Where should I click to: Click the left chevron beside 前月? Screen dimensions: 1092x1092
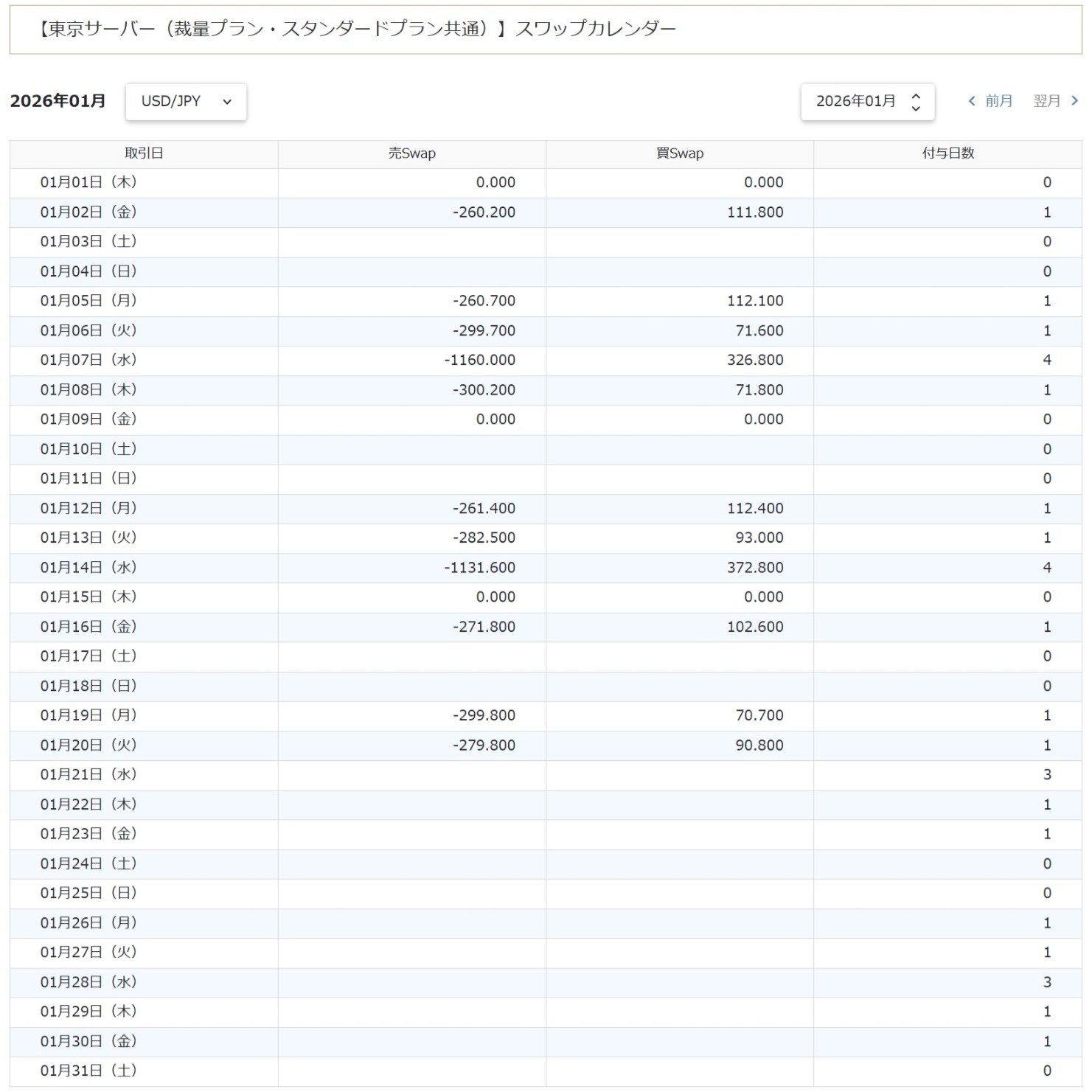coord(972,101)
